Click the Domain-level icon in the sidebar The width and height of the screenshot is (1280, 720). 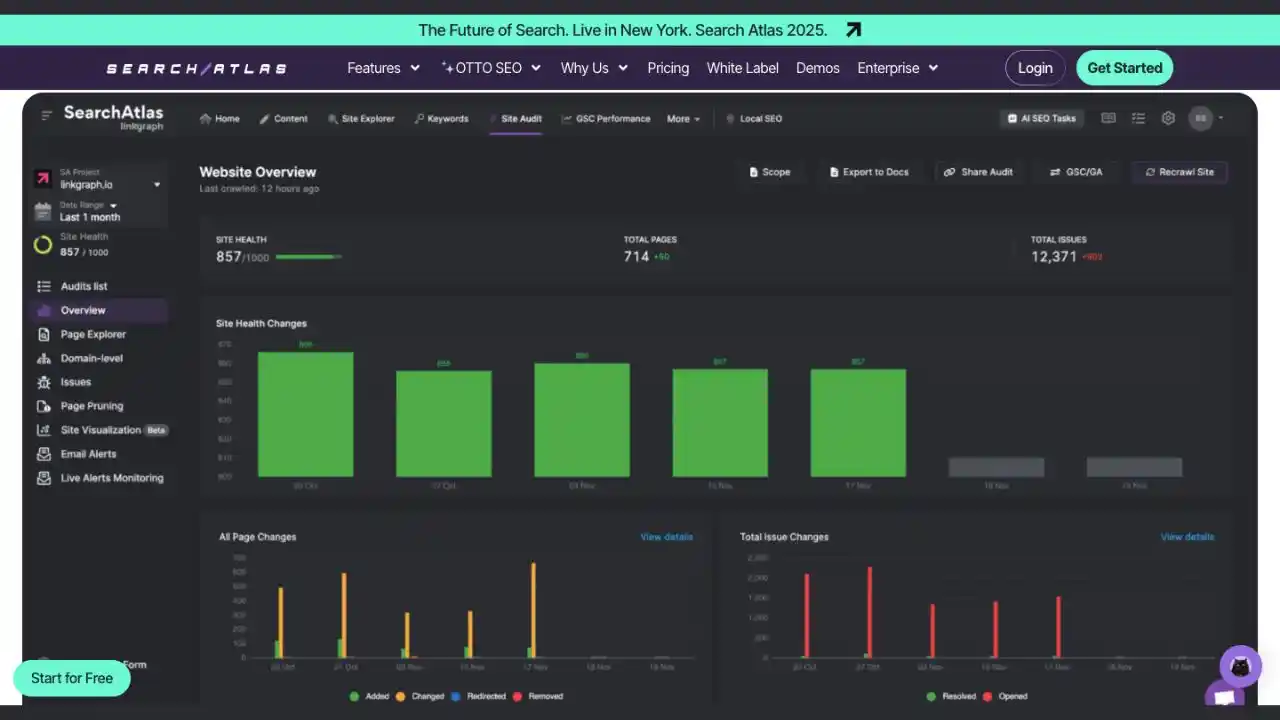43,358
